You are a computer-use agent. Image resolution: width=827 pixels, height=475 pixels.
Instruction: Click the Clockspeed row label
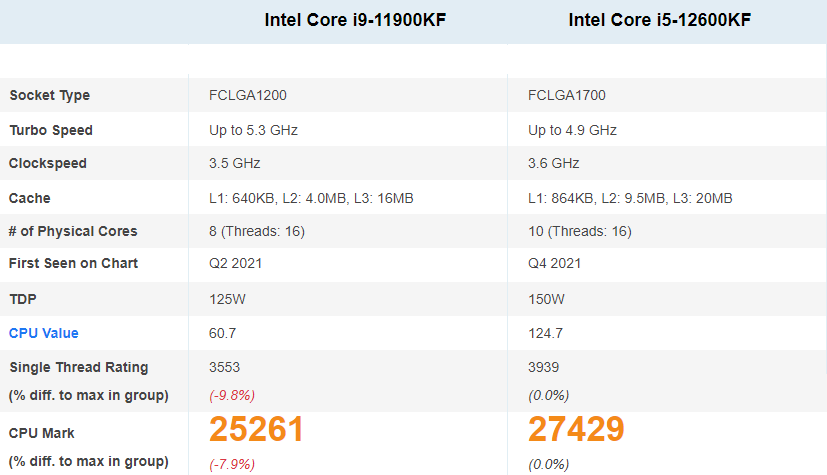pyautogui.click(x=47, y=163)
